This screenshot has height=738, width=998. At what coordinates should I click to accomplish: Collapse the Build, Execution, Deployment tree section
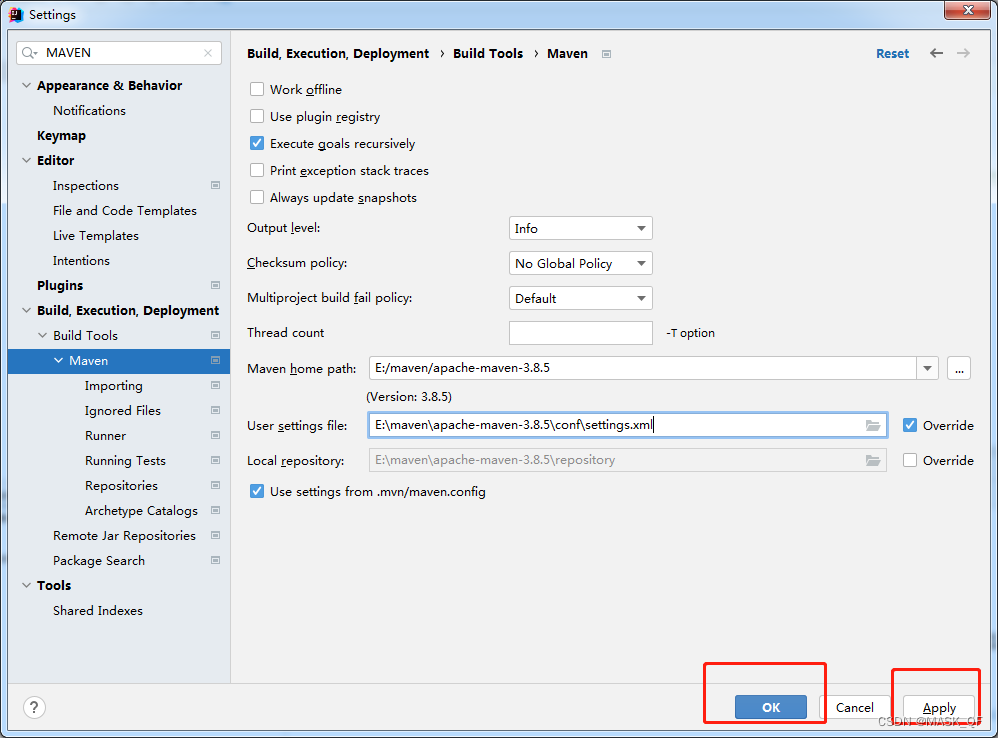(26, 310)
